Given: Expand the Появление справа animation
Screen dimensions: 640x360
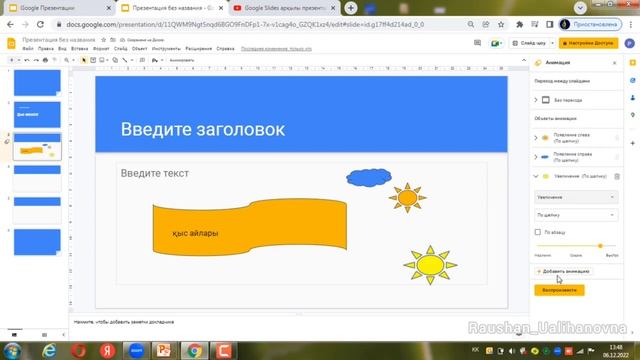Looking at the screenshot, I should 536,157.
